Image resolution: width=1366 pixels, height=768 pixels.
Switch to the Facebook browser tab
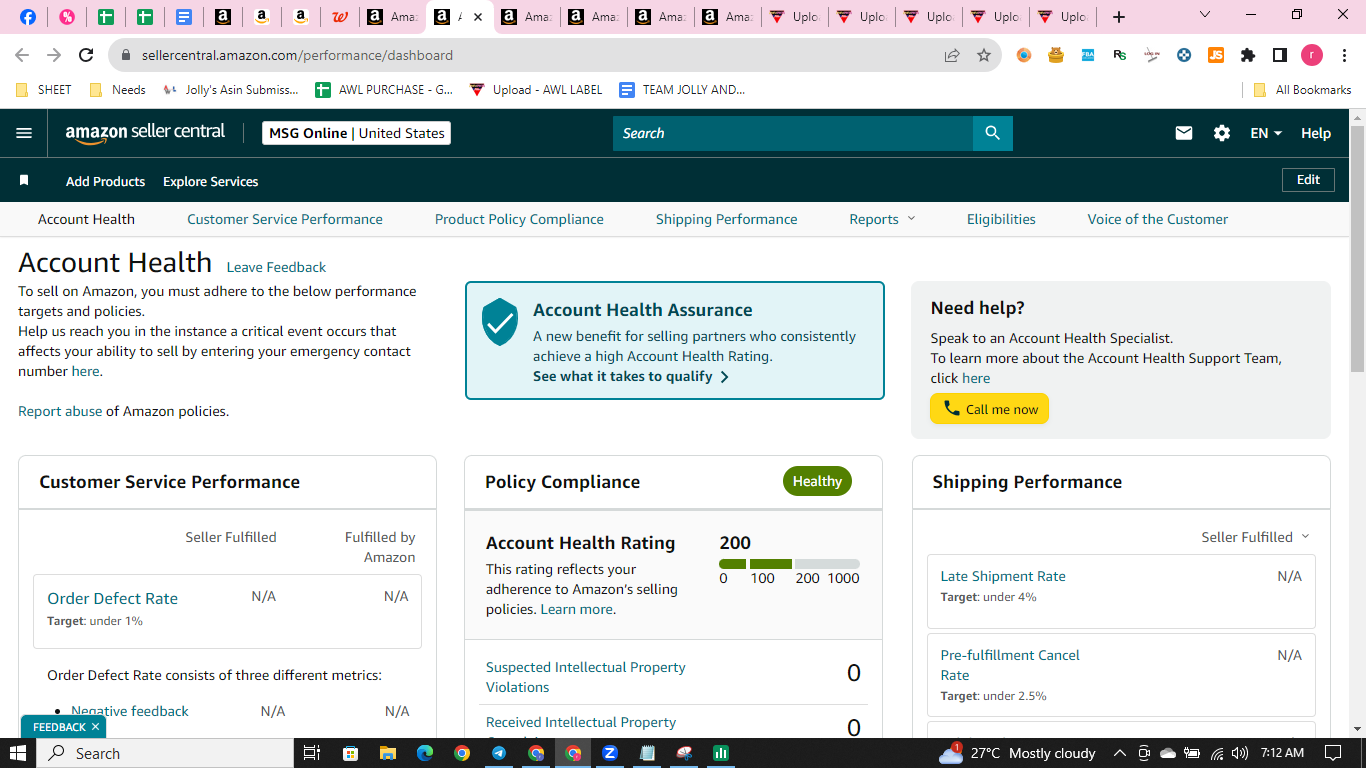click(27, 17)
